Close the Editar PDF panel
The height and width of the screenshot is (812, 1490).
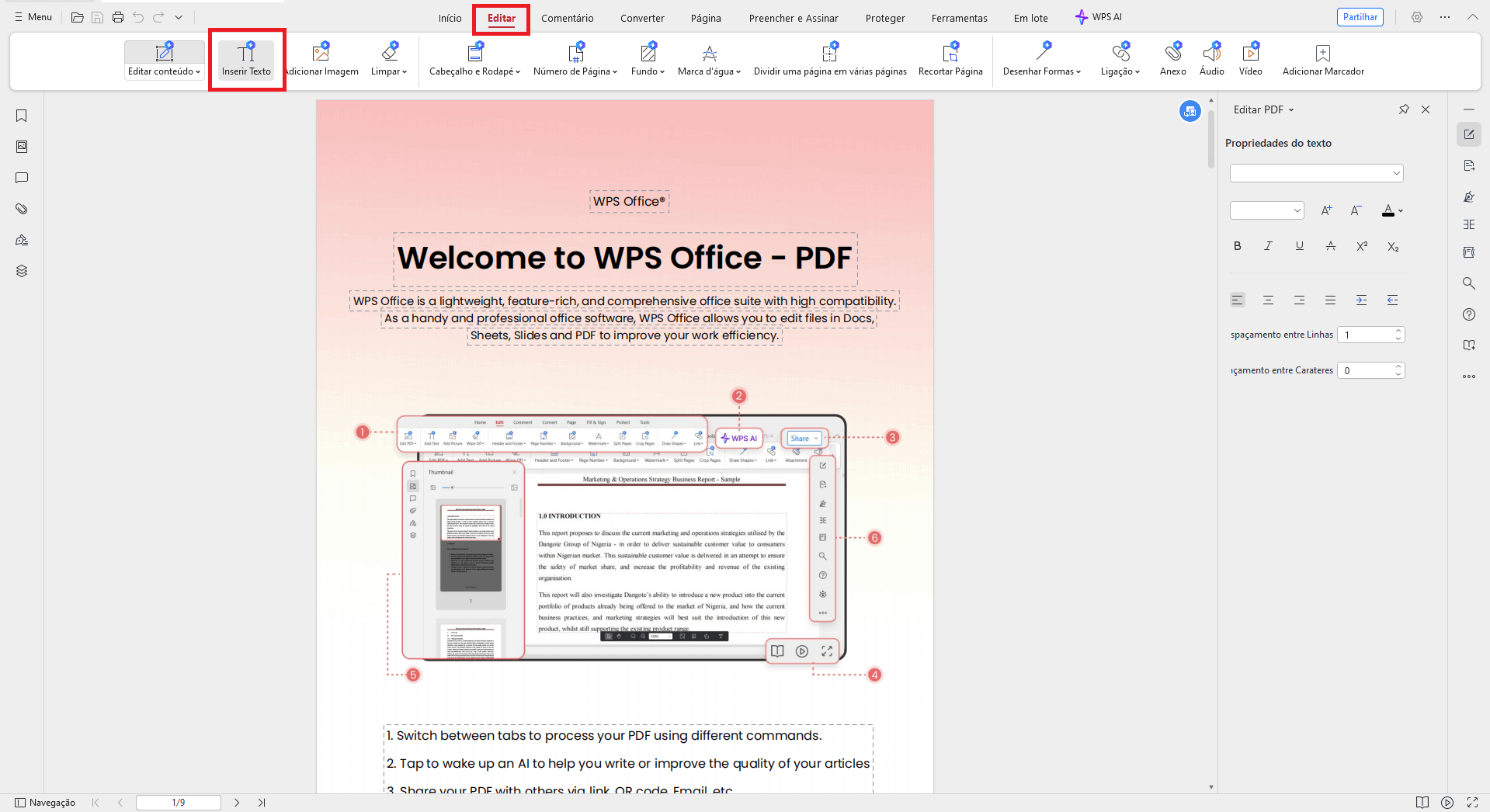coord(1426,109)
